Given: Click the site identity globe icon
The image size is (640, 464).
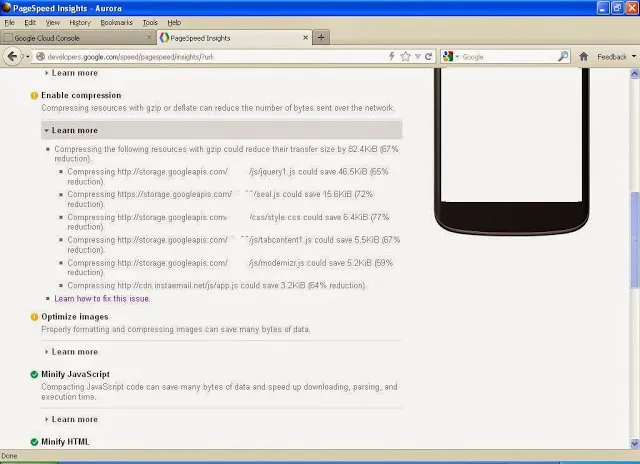Looking at the screenshot, I should (x=40, y=57).
